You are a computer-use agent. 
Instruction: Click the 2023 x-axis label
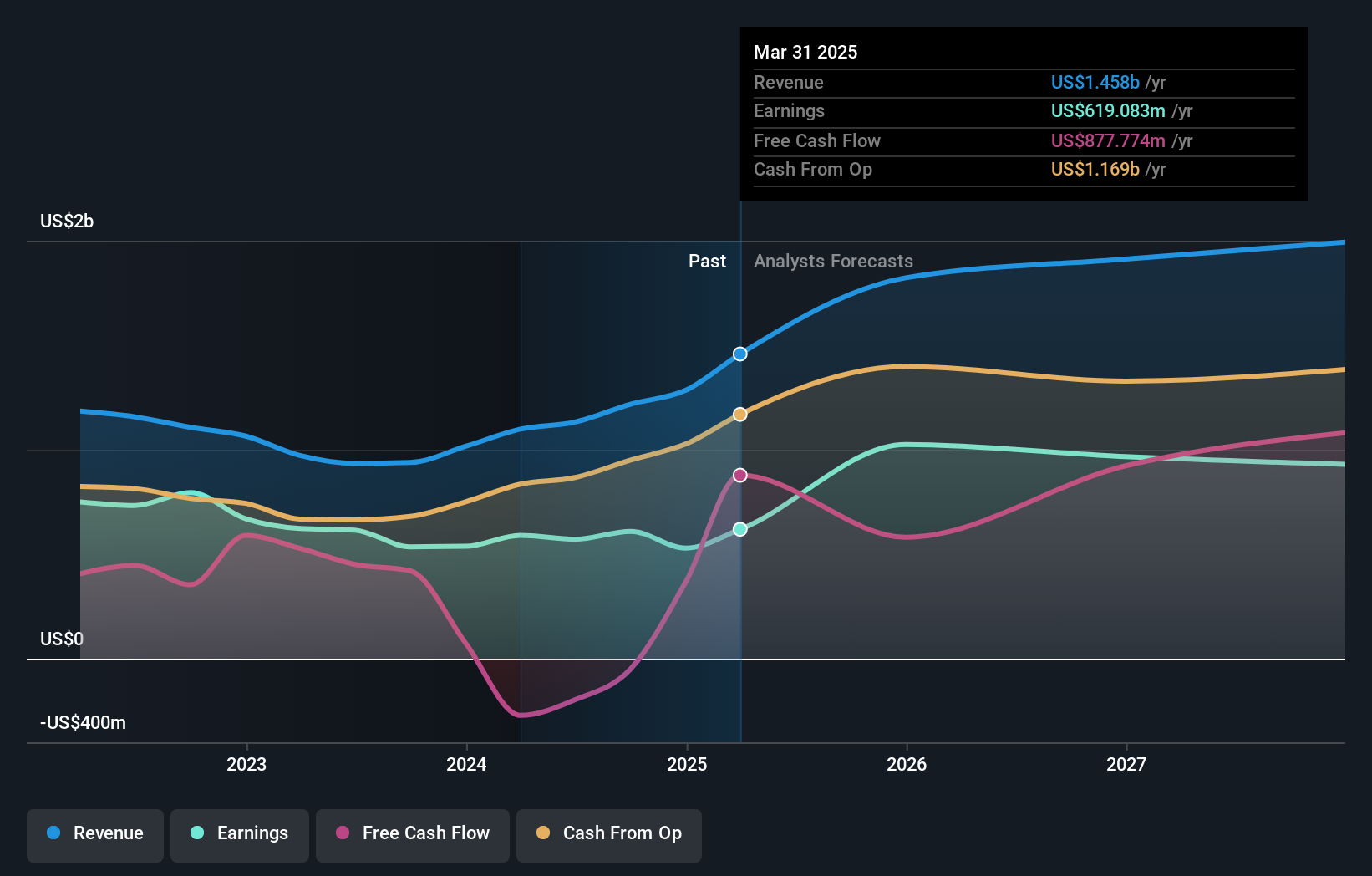tap(246, 764)
